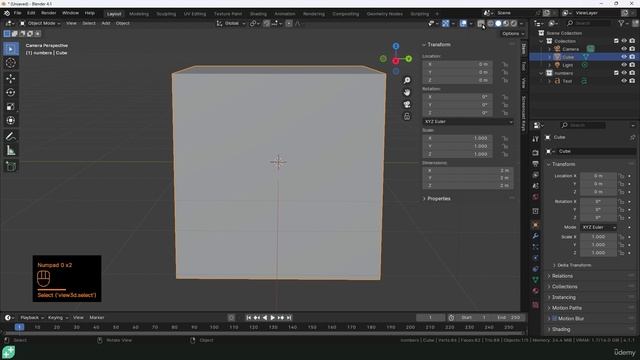The height and width of the screenshot is (360, 640).
Task: Open the Output properties tab
Action: click(x=536, y=164)
